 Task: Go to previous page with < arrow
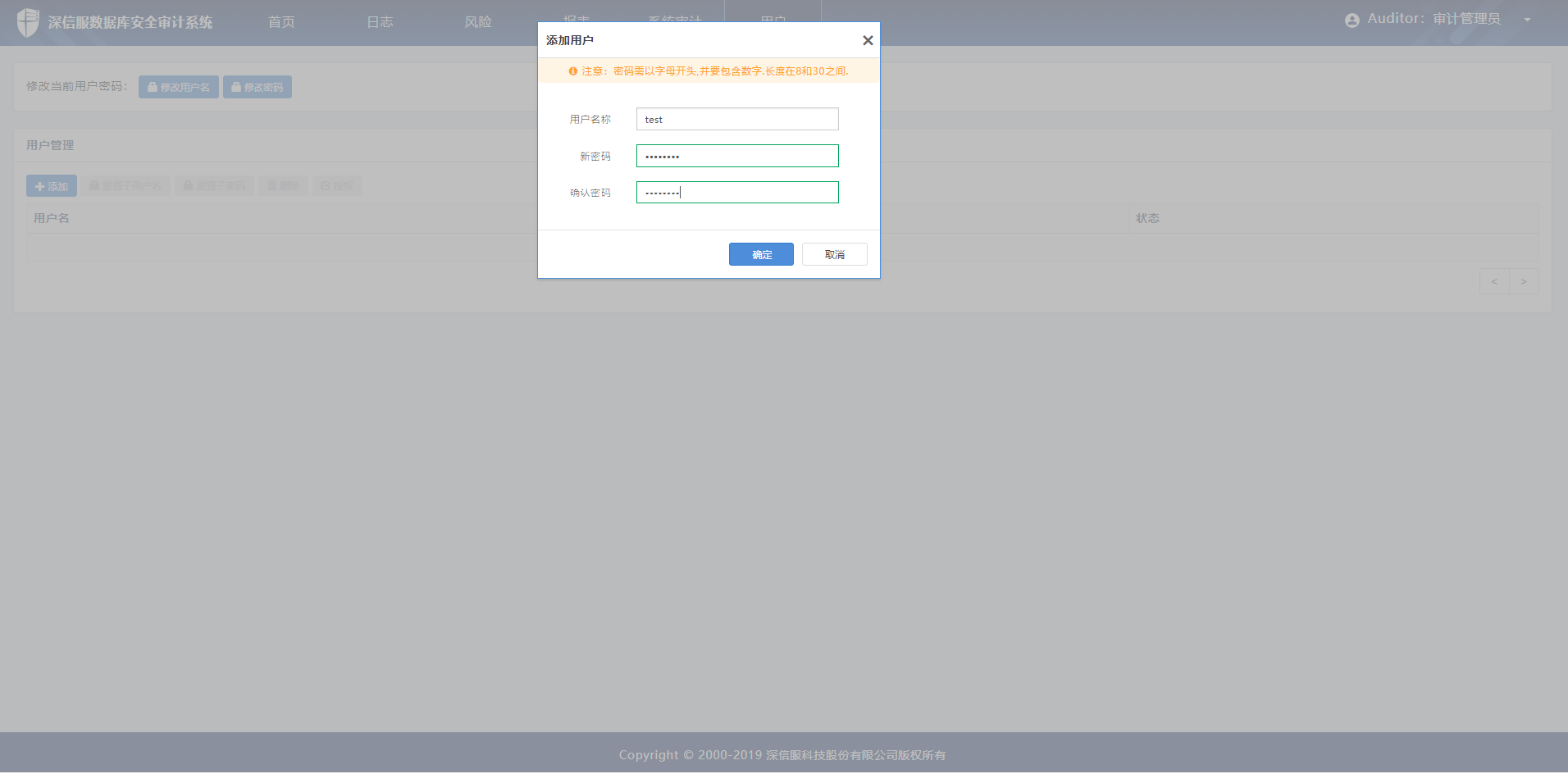point(1494,281)
